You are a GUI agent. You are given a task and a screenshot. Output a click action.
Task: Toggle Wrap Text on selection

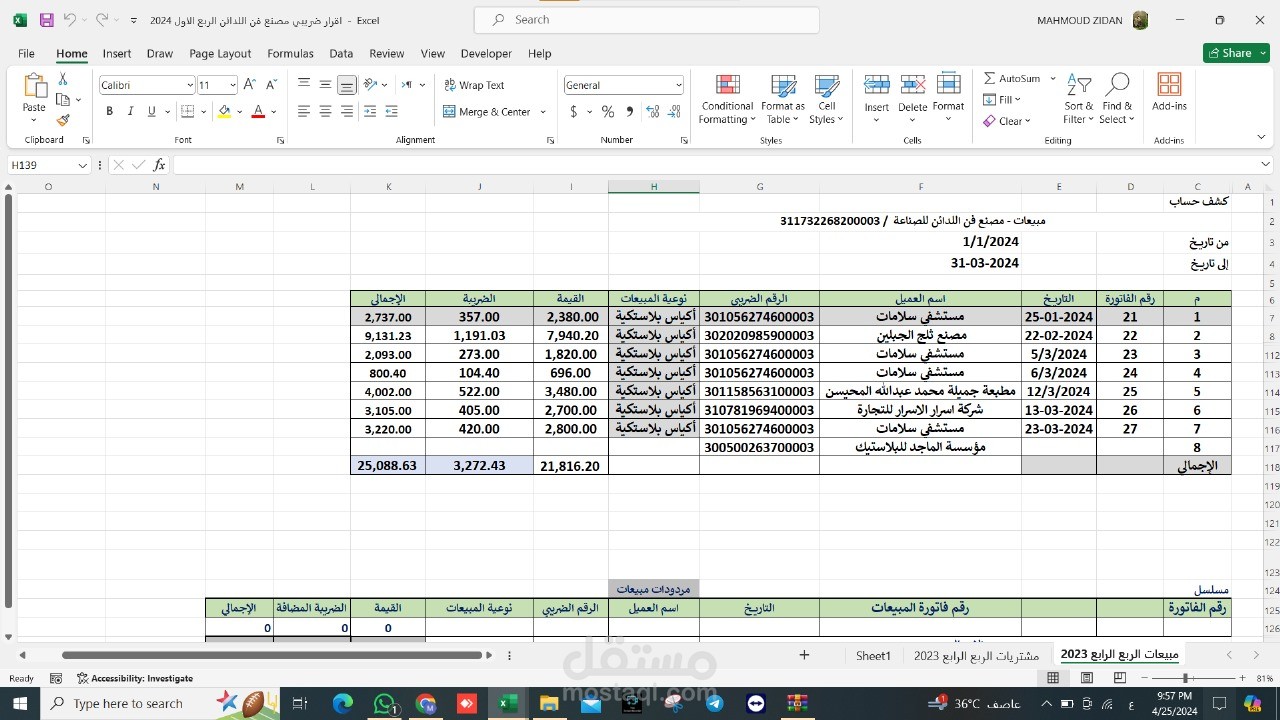click(475, 85)
